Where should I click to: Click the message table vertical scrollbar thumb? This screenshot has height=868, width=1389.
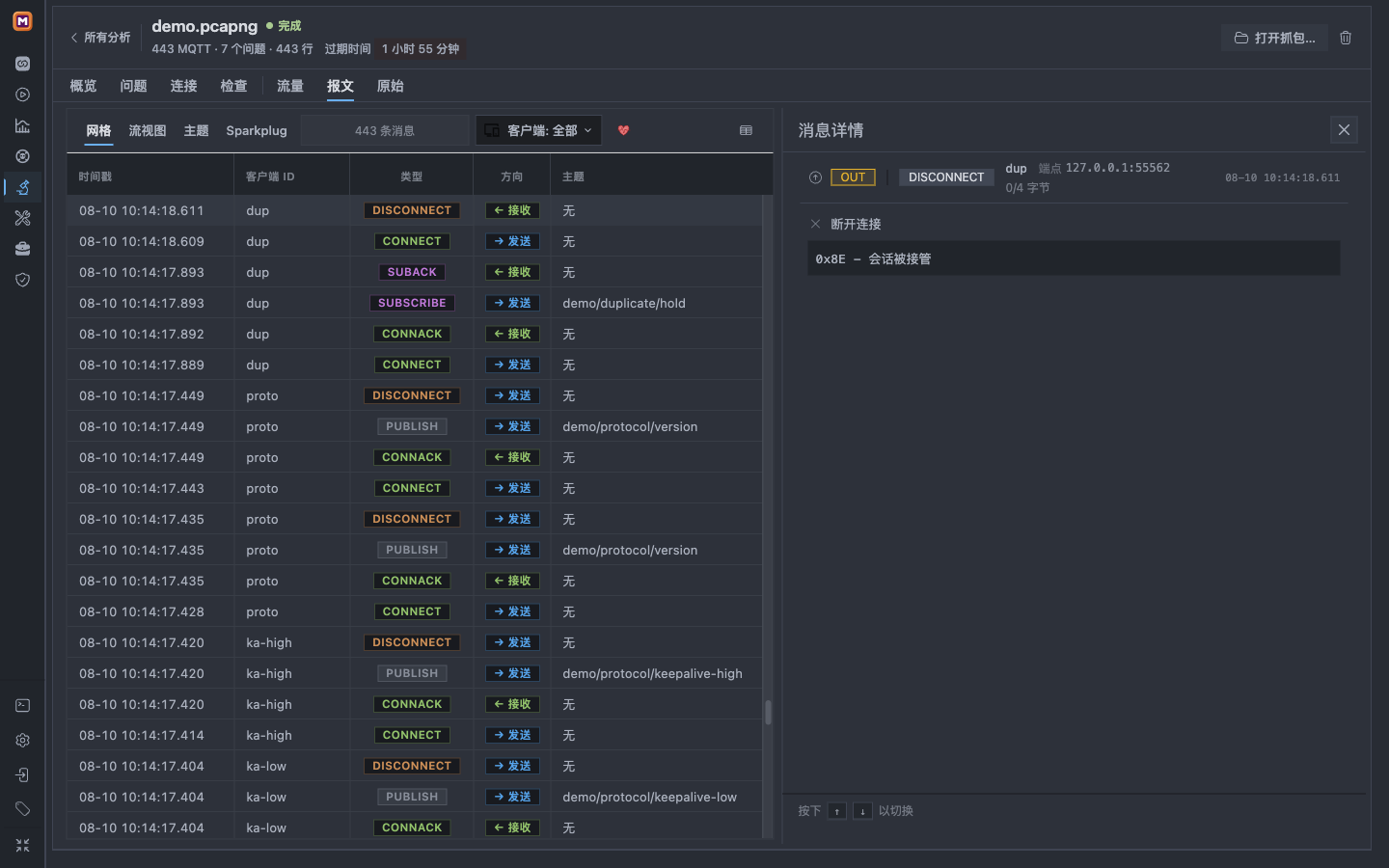pos(768,713)
